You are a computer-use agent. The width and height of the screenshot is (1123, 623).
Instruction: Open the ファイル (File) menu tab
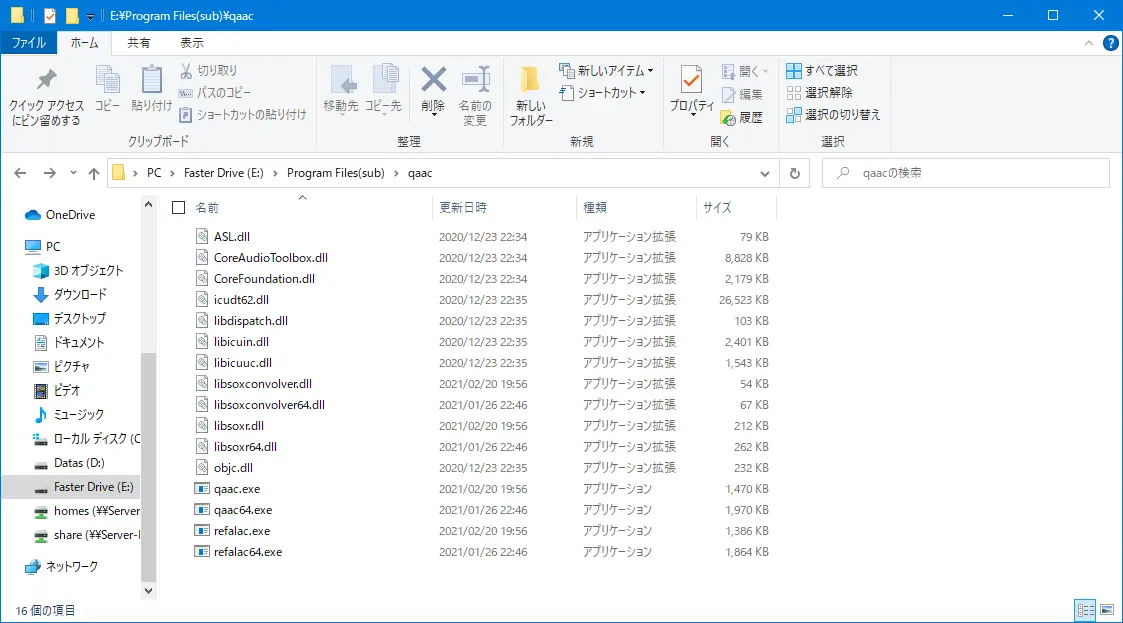[29, 43]
